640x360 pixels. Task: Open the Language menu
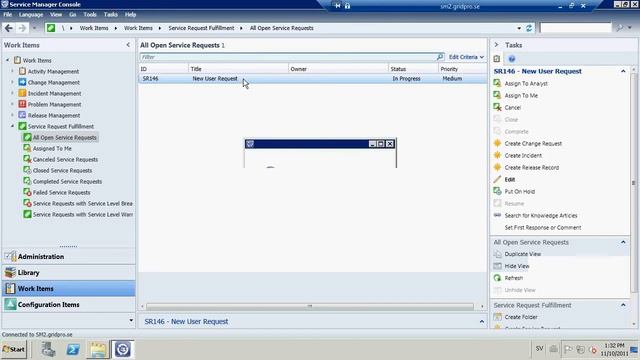point(31,14)
